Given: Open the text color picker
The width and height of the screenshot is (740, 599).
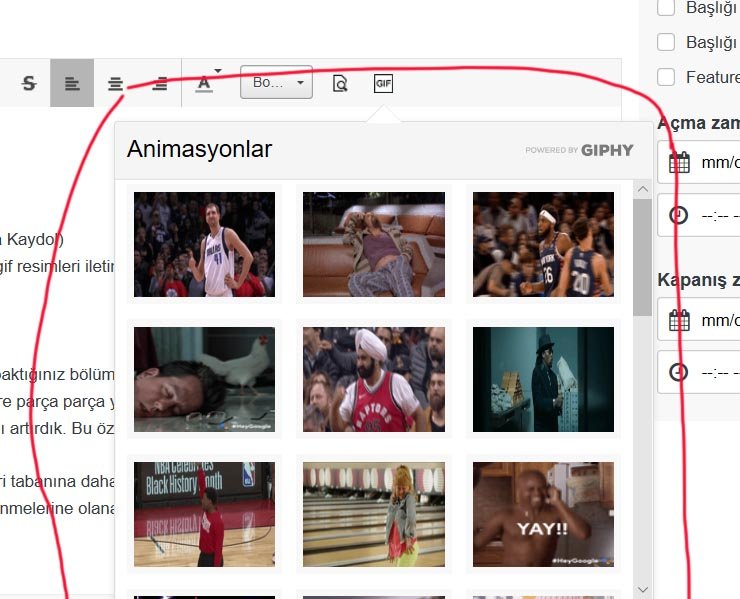Looking at the screenshot, I should (x=204, y=84).
